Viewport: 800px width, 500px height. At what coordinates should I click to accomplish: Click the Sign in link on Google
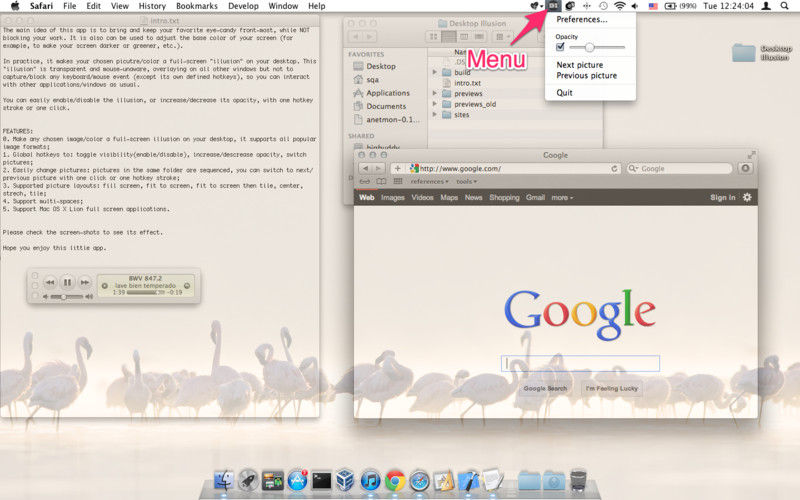[x=722, y=197]
